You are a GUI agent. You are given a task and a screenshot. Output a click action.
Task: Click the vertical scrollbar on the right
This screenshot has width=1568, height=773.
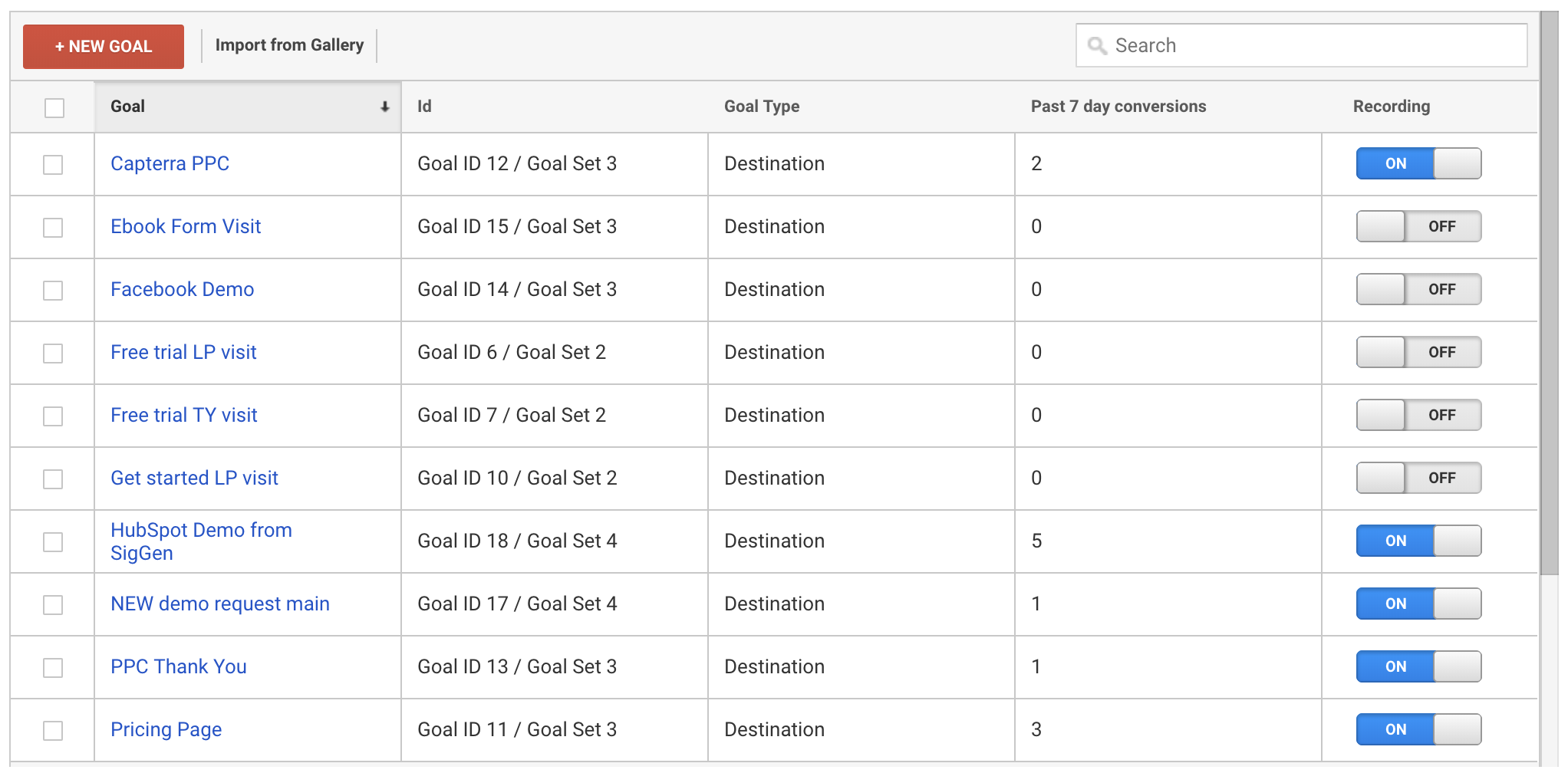pyautogui.click(x=1549, y=307)
